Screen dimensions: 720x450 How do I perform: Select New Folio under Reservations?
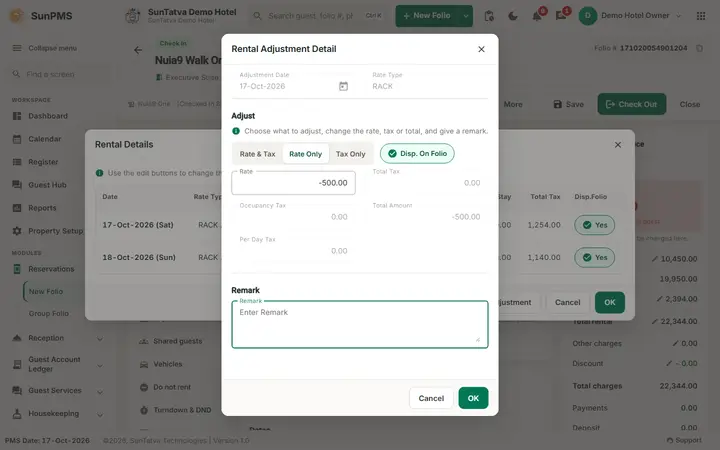click(x=46, y=292)
